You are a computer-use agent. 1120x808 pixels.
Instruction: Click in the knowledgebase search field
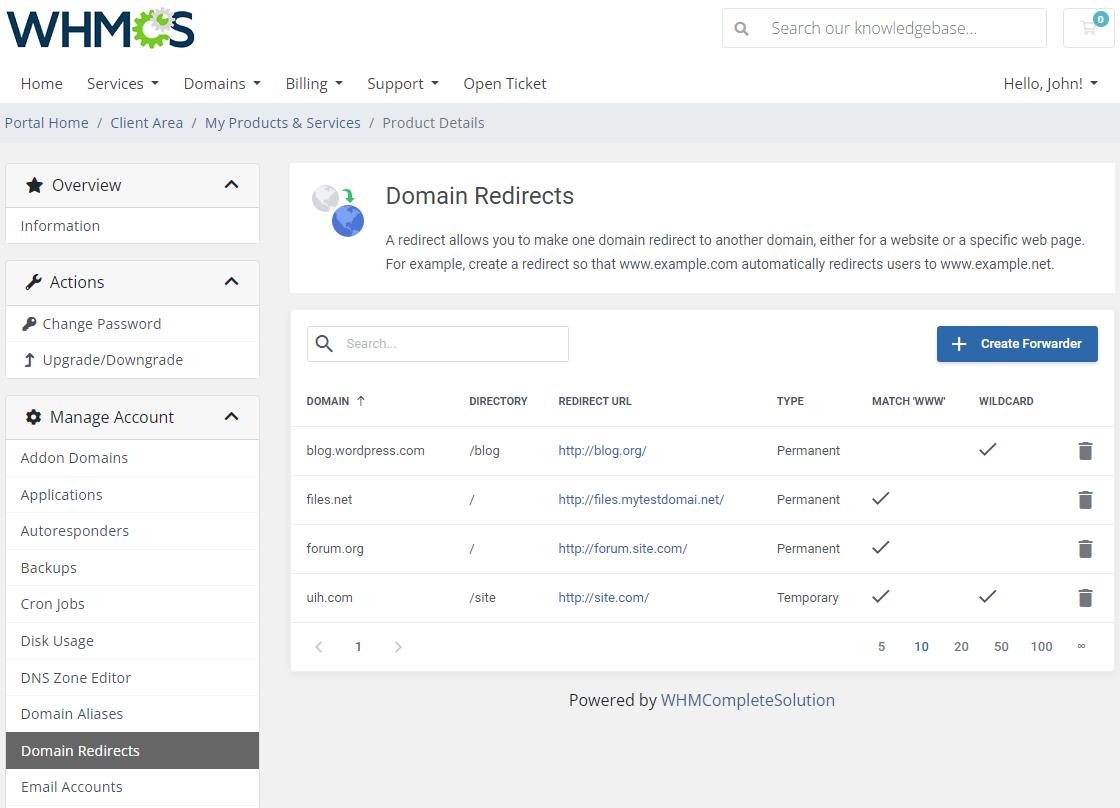[x=884, y=29]
